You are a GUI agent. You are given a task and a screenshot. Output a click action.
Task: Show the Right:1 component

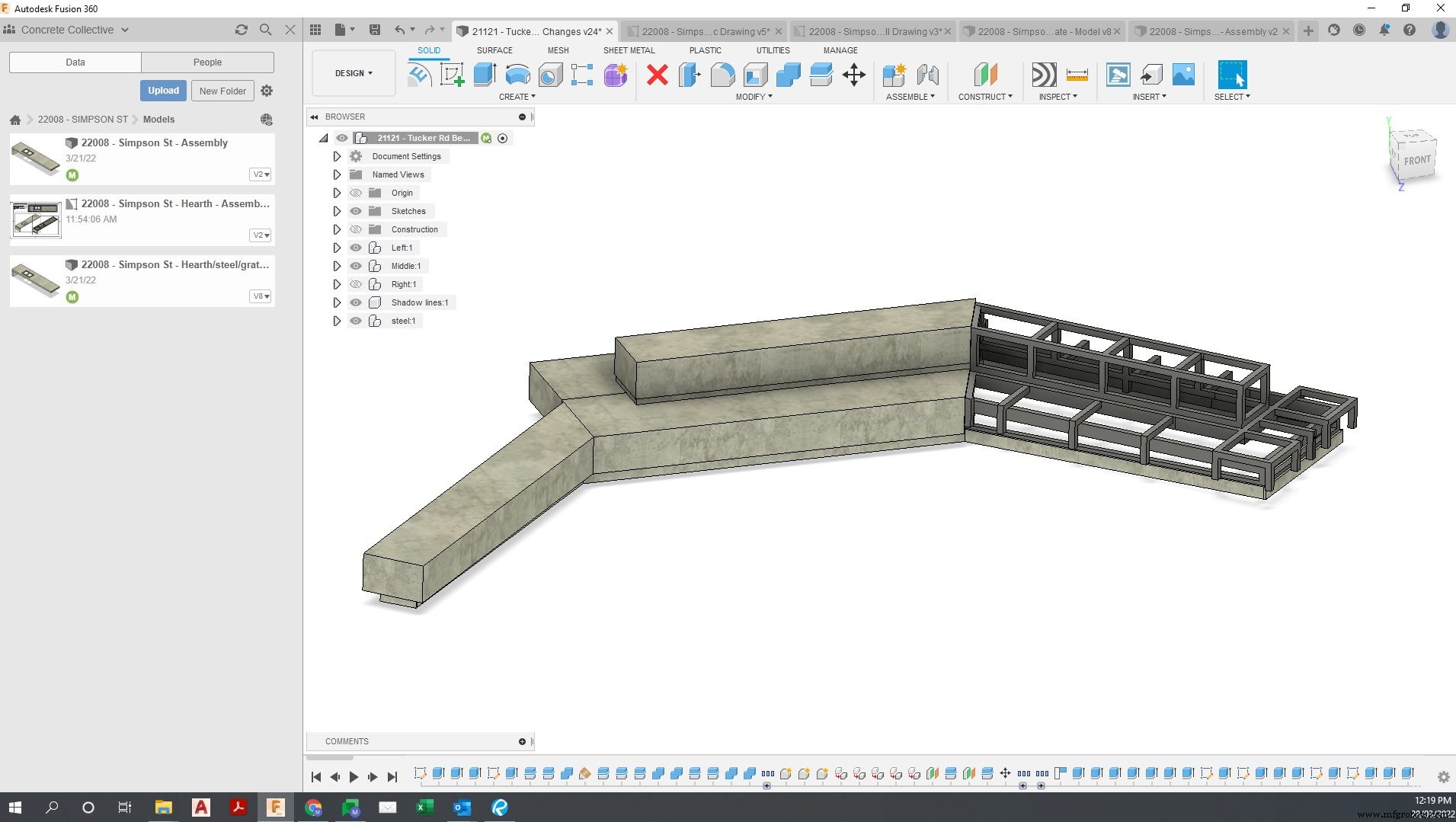click(x=357, y=284)
